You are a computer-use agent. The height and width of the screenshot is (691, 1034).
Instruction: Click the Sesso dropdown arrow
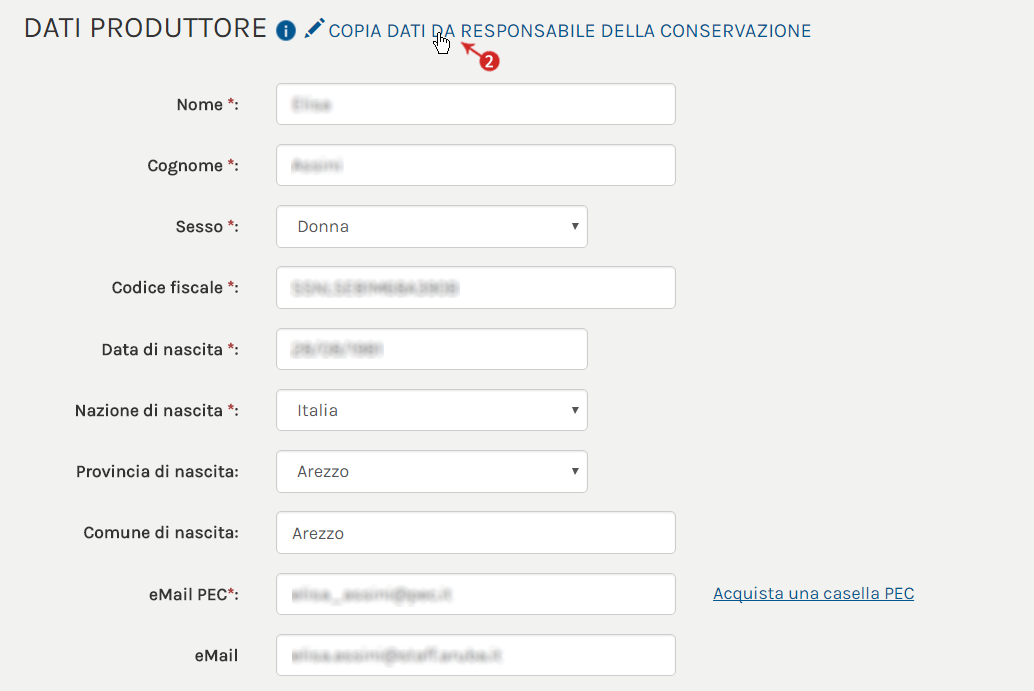tap(575, 226)
